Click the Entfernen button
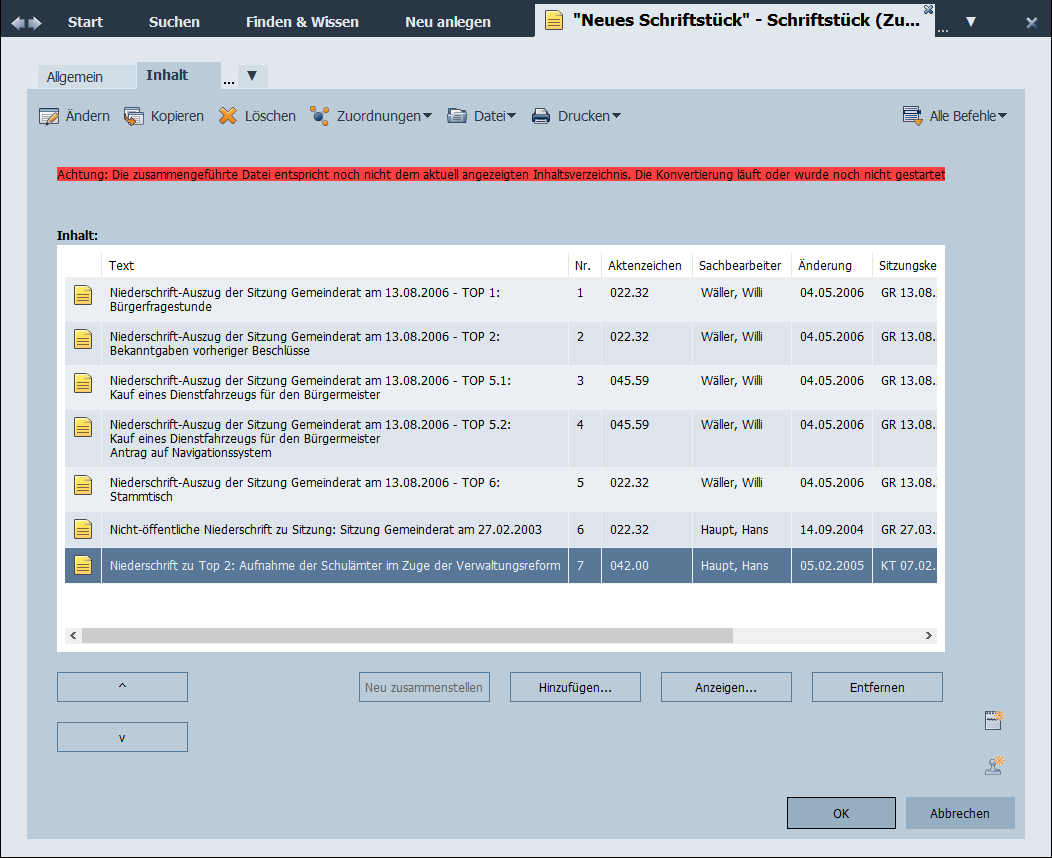This screenshot has width=1052, height=858. point(877,687)
